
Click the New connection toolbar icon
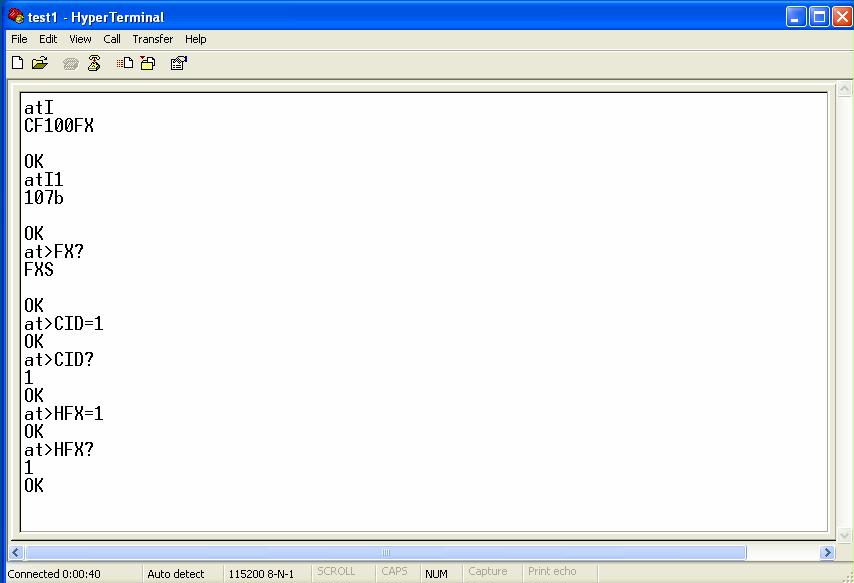pos(17,63)
